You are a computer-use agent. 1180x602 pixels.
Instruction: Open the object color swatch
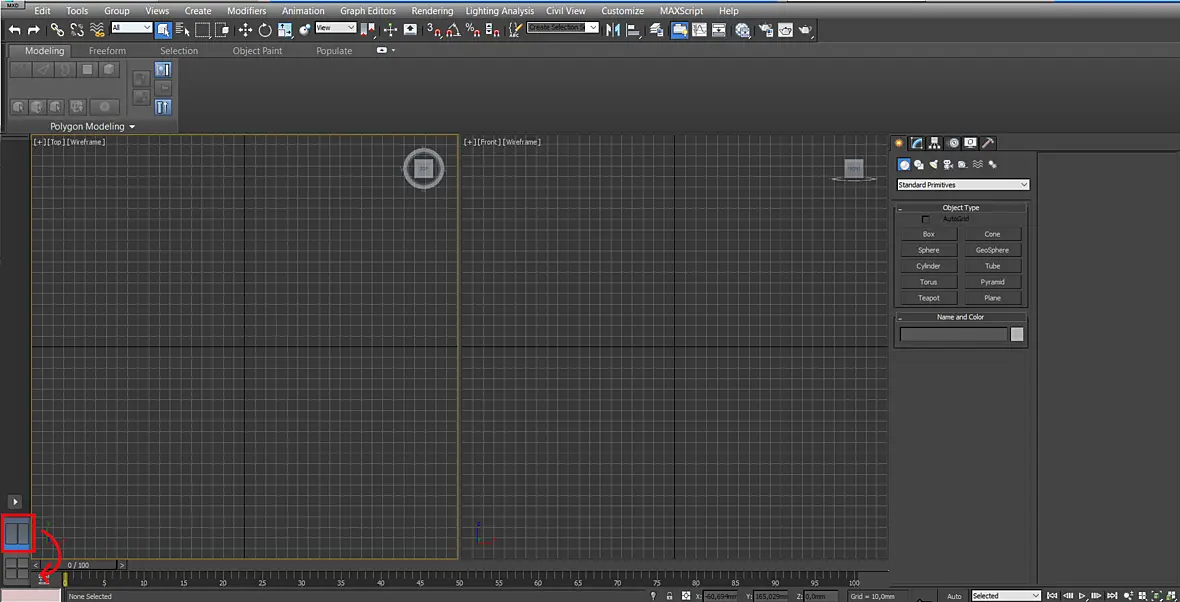tap(1017, 335)
